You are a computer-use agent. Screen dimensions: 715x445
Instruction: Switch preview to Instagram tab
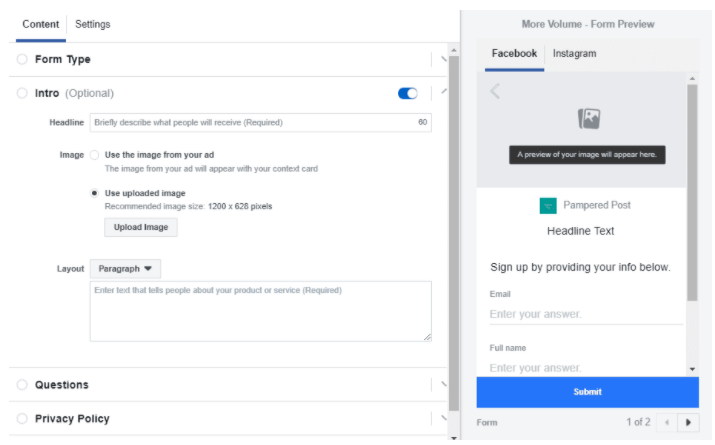574,54
